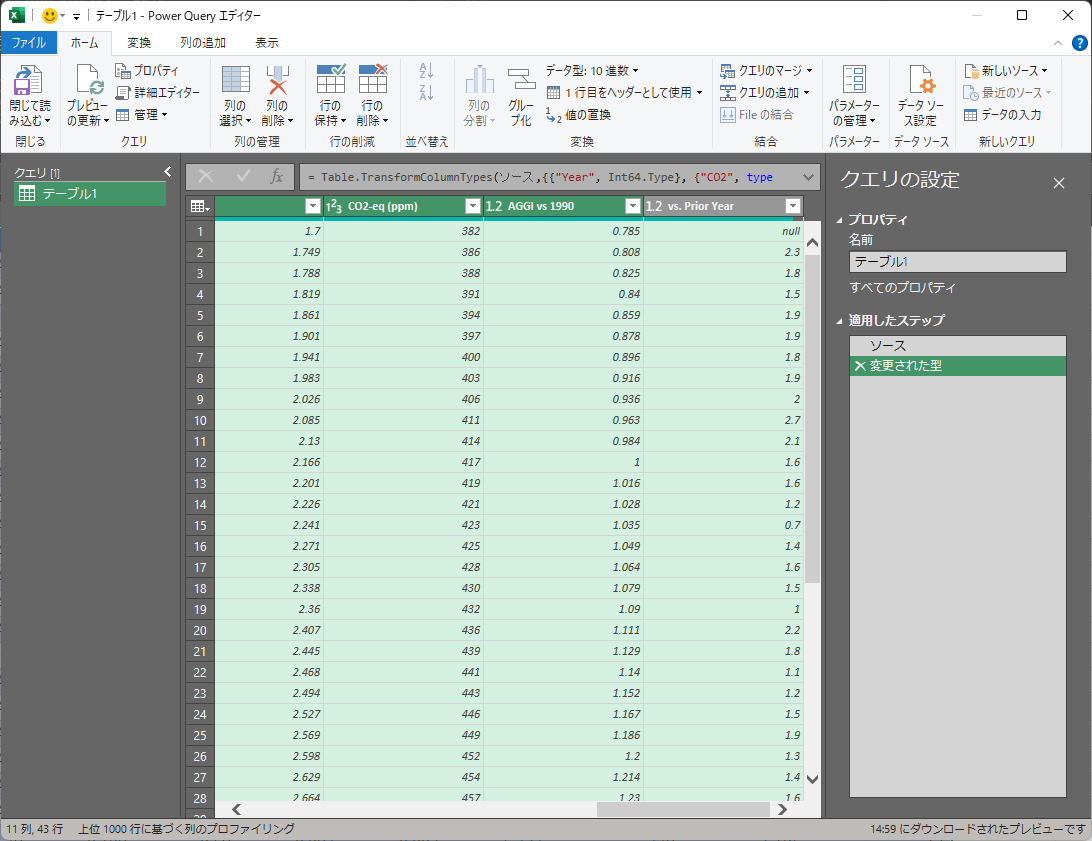
Task: Click the horizontal scrollbar left arrow
Action: [237, 809]
